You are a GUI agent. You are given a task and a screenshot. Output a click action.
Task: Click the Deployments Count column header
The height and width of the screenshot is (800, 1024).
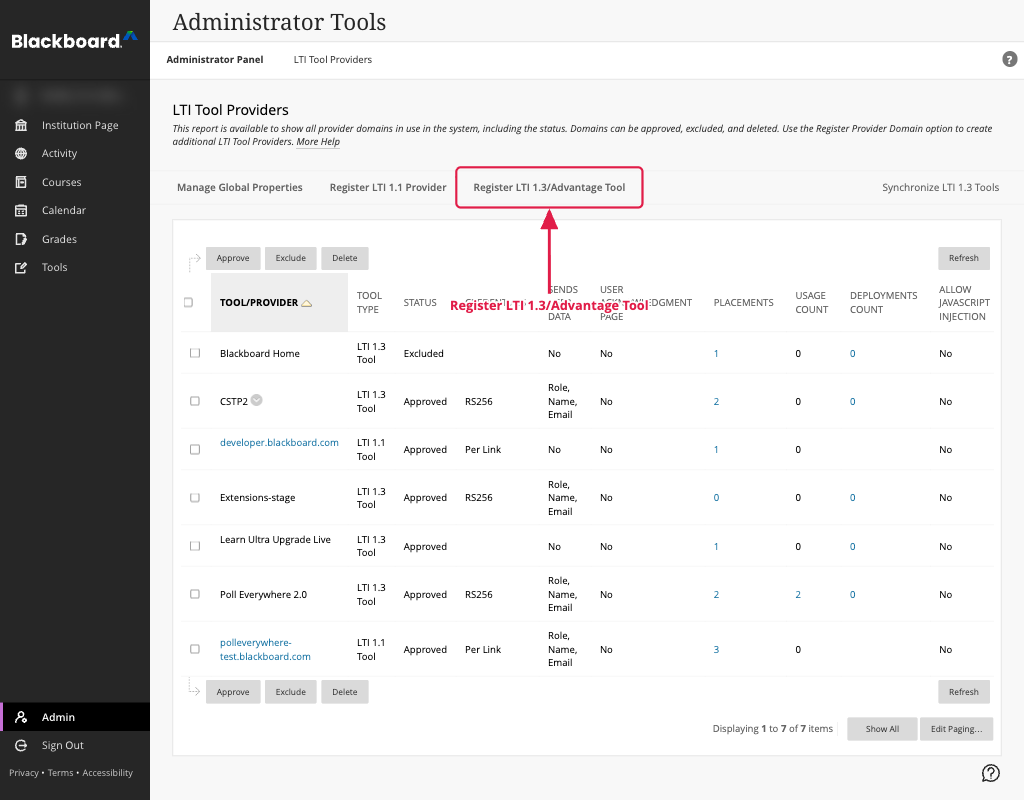pyautogui.click(x=884, y=302)
